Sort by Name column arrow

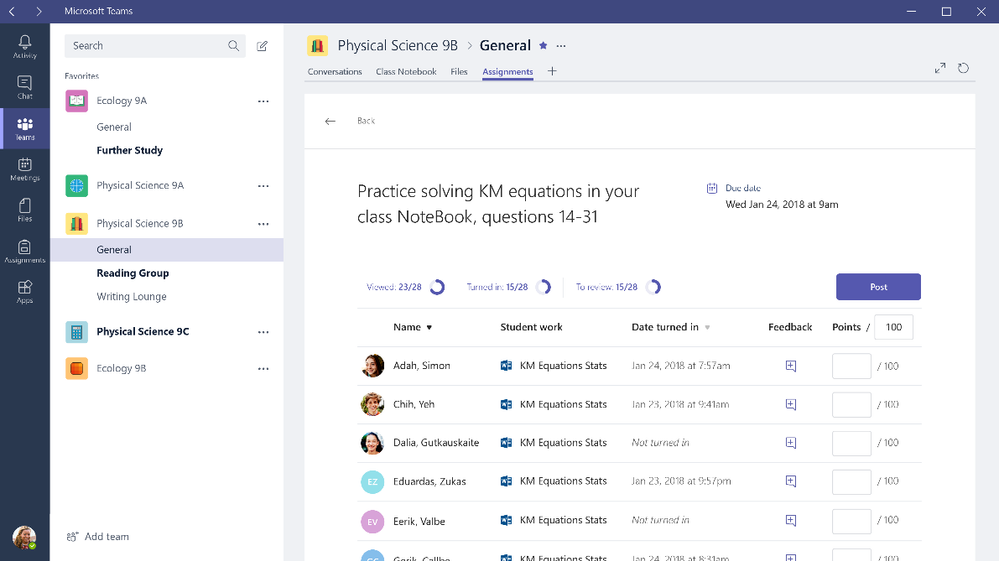(429, 327)
